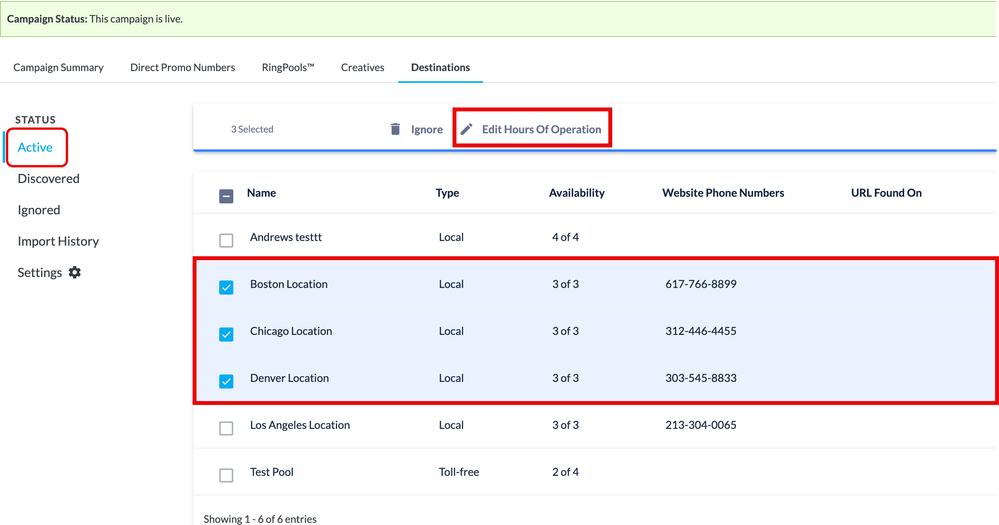Uncheck the Chicago Location checkbox
This screenshot has width=999, height=525.
point(226,334)
